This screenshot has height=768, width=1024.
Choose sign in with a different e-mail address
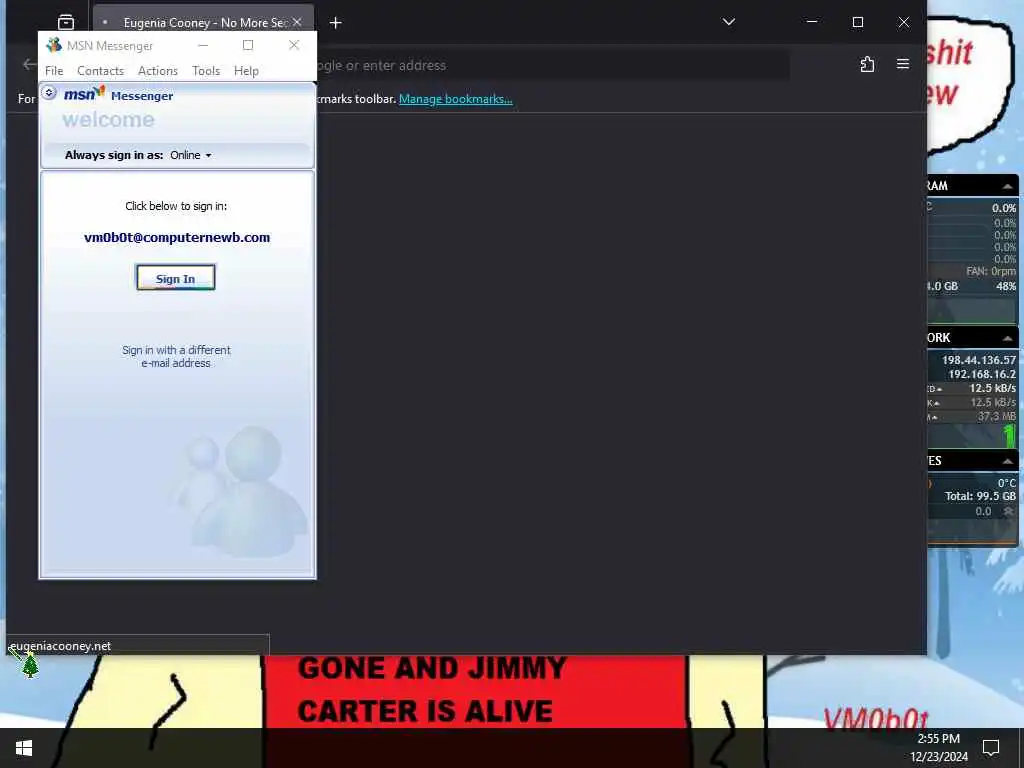(x=176, y=357)
